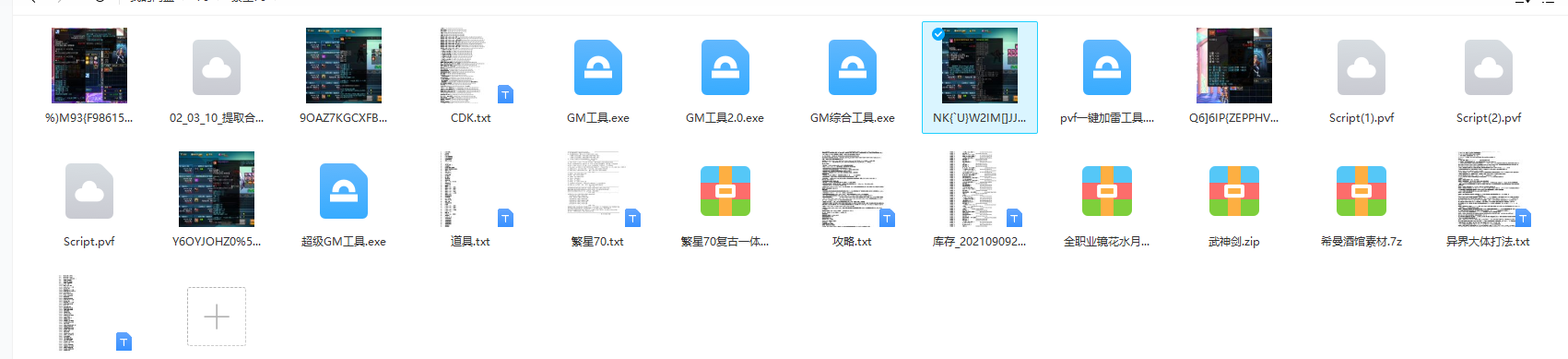This screenshot has width=1568, height=359.
Task: Open the 超级GM工具.exe icon
Action: pyautogui.click(x=343, y=191)
